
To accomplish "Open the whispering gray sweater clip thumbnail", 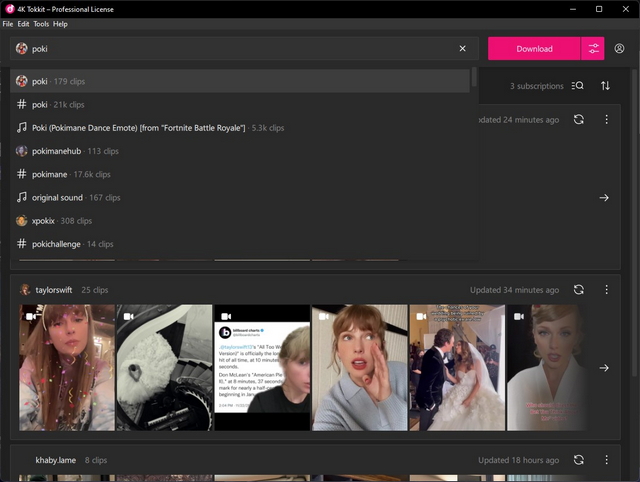I will (x=360, y=367).
